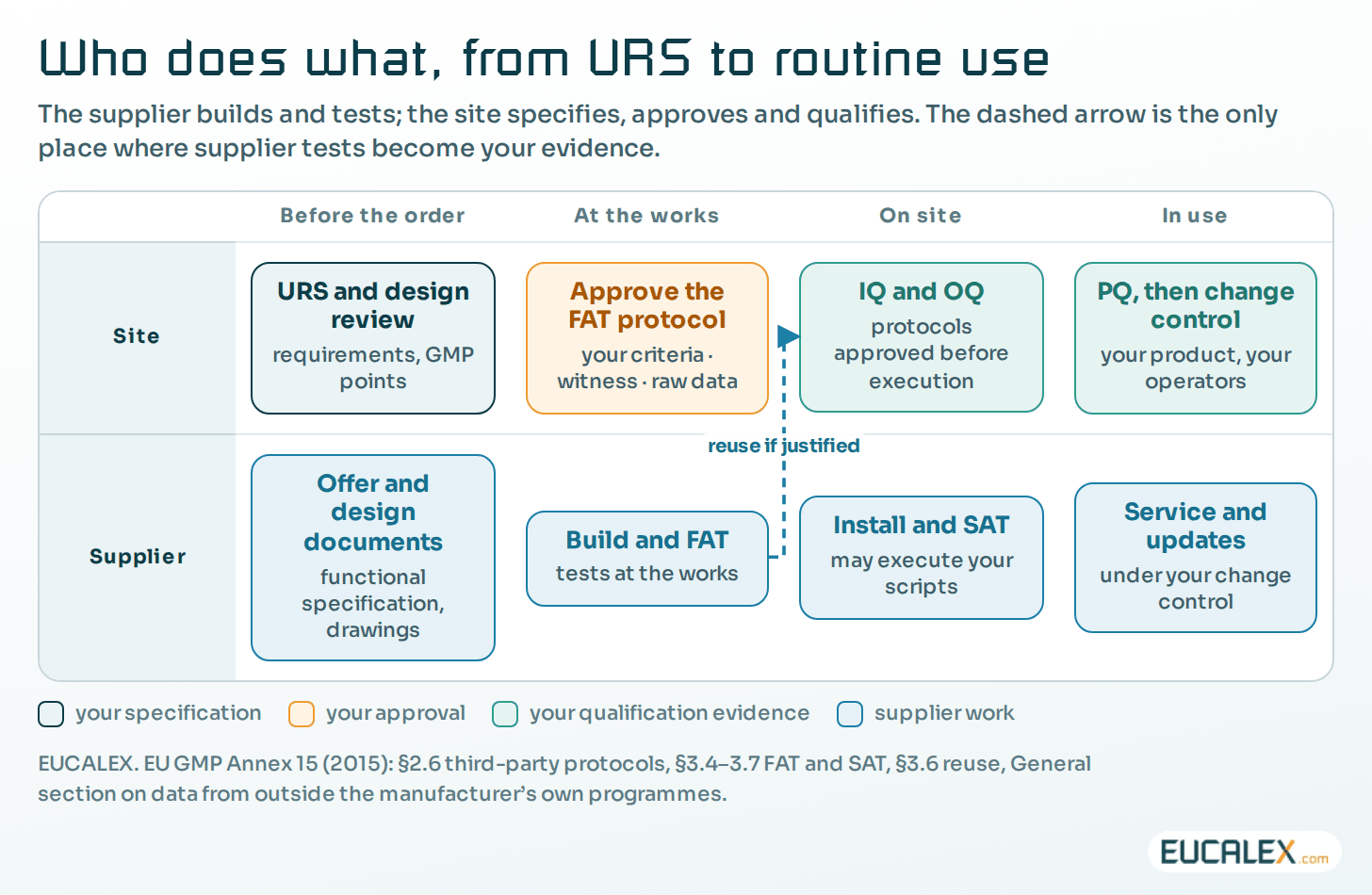Viewport: 1372px width, 895px height.
Task: Click the subtitle starting 'The supplier builds and tests'
Action: (x=658, y=131)
